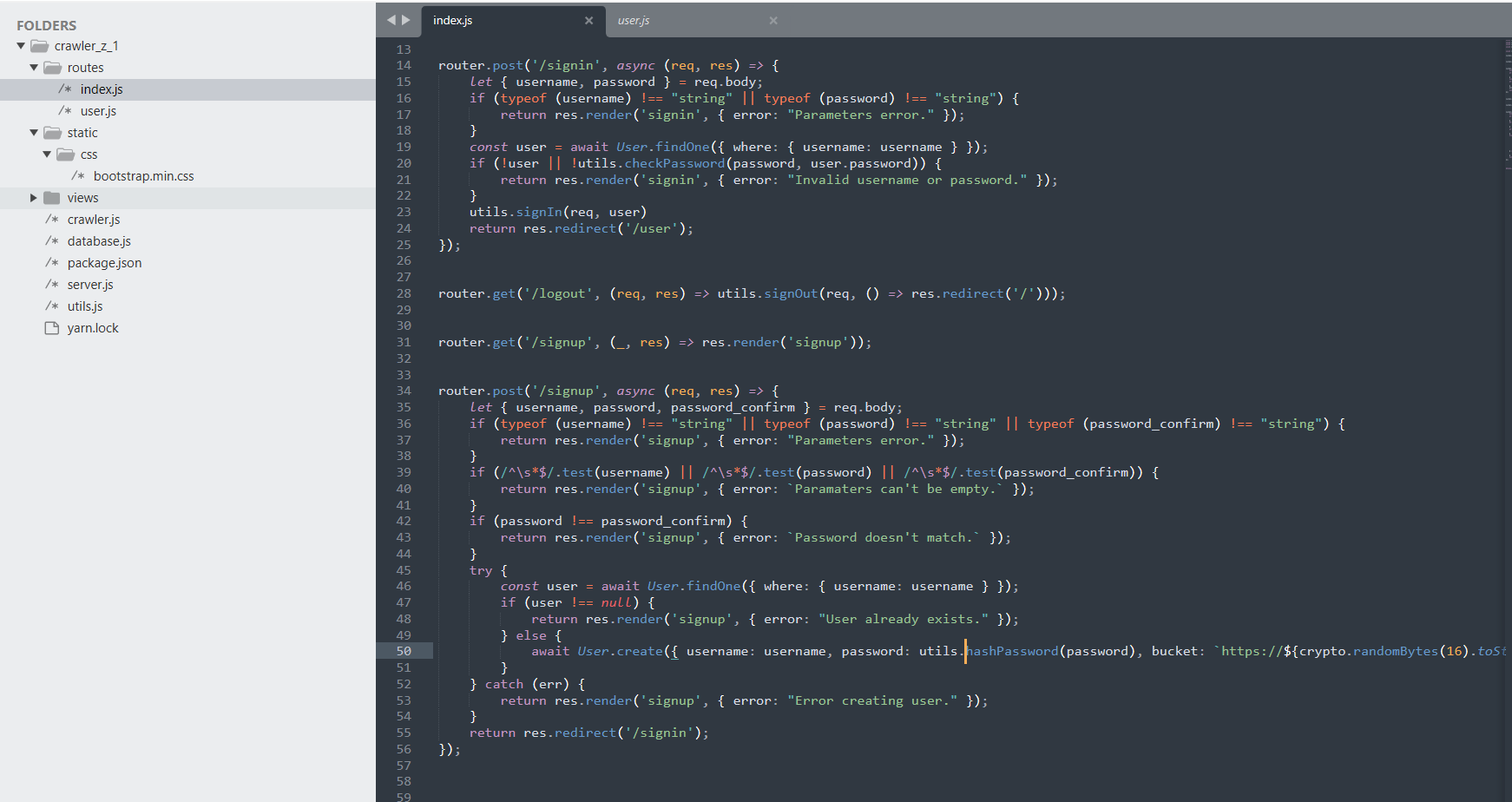Close the user.js tab
This screenshot has height=802, width=1512.
(773, 21)
